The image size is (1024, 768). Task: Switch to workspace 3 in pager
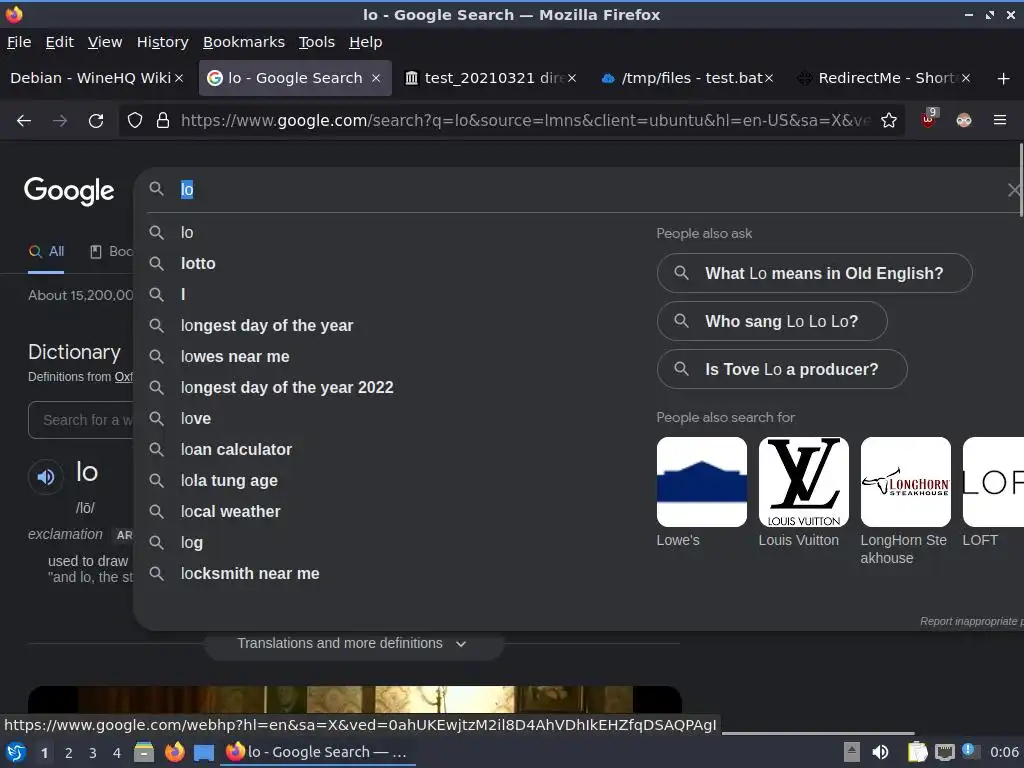(93, 753)
